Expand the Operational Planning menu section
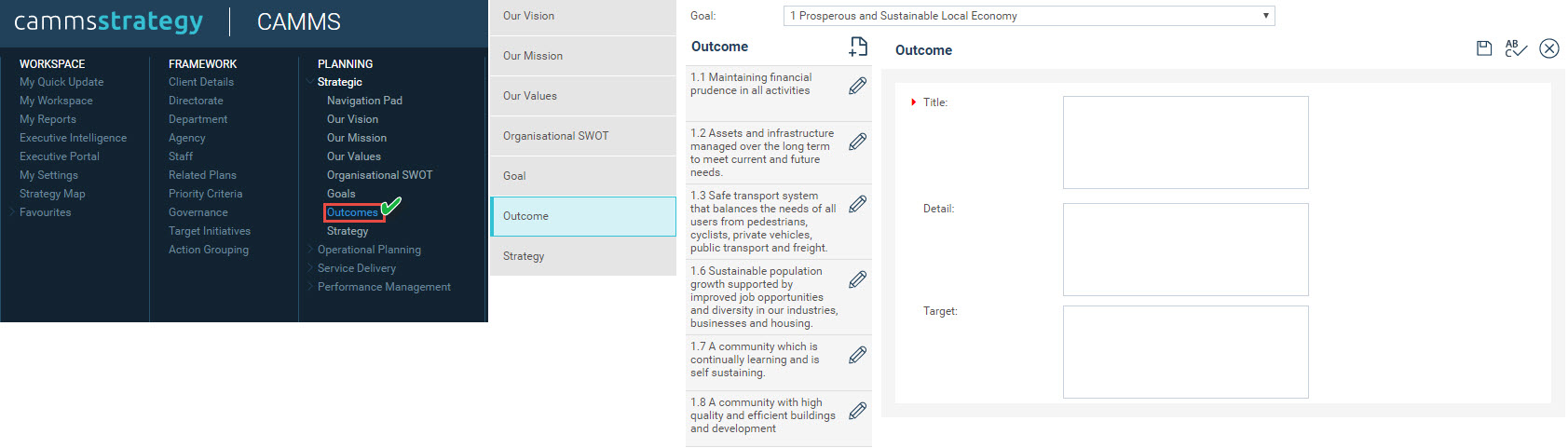The height and width of the screenshot is (448, 1568). click(x=369, y=250)
